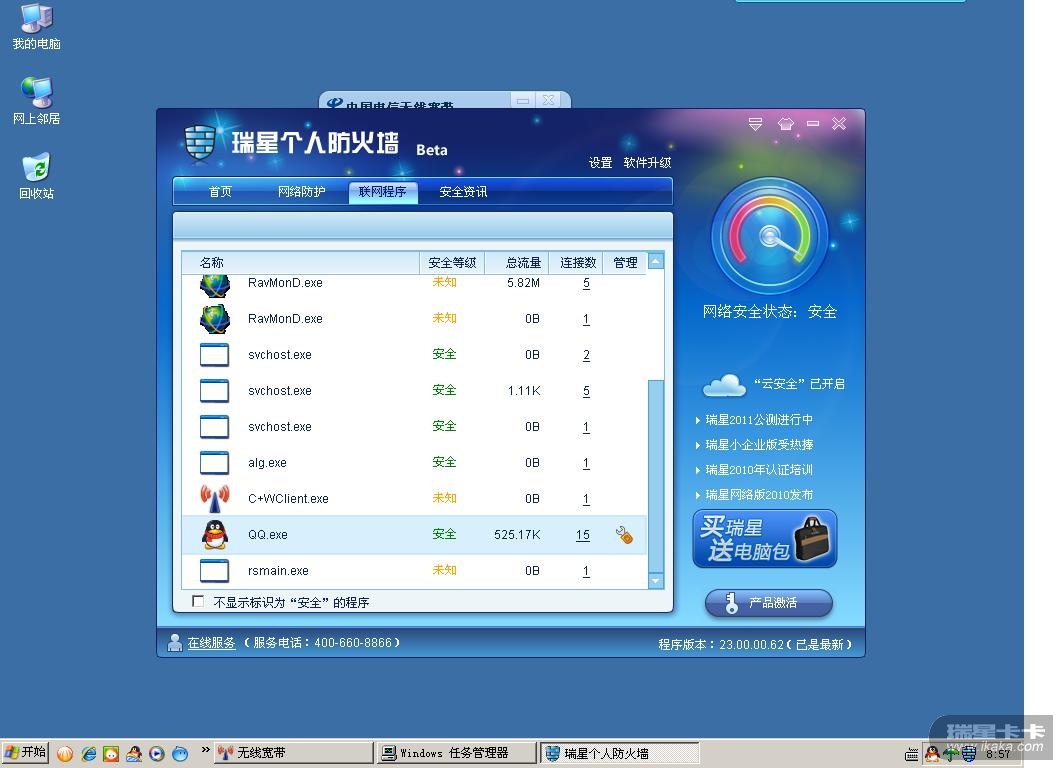Click the green umbrella tray icon

pyautogui.click(x=952, y=754)
